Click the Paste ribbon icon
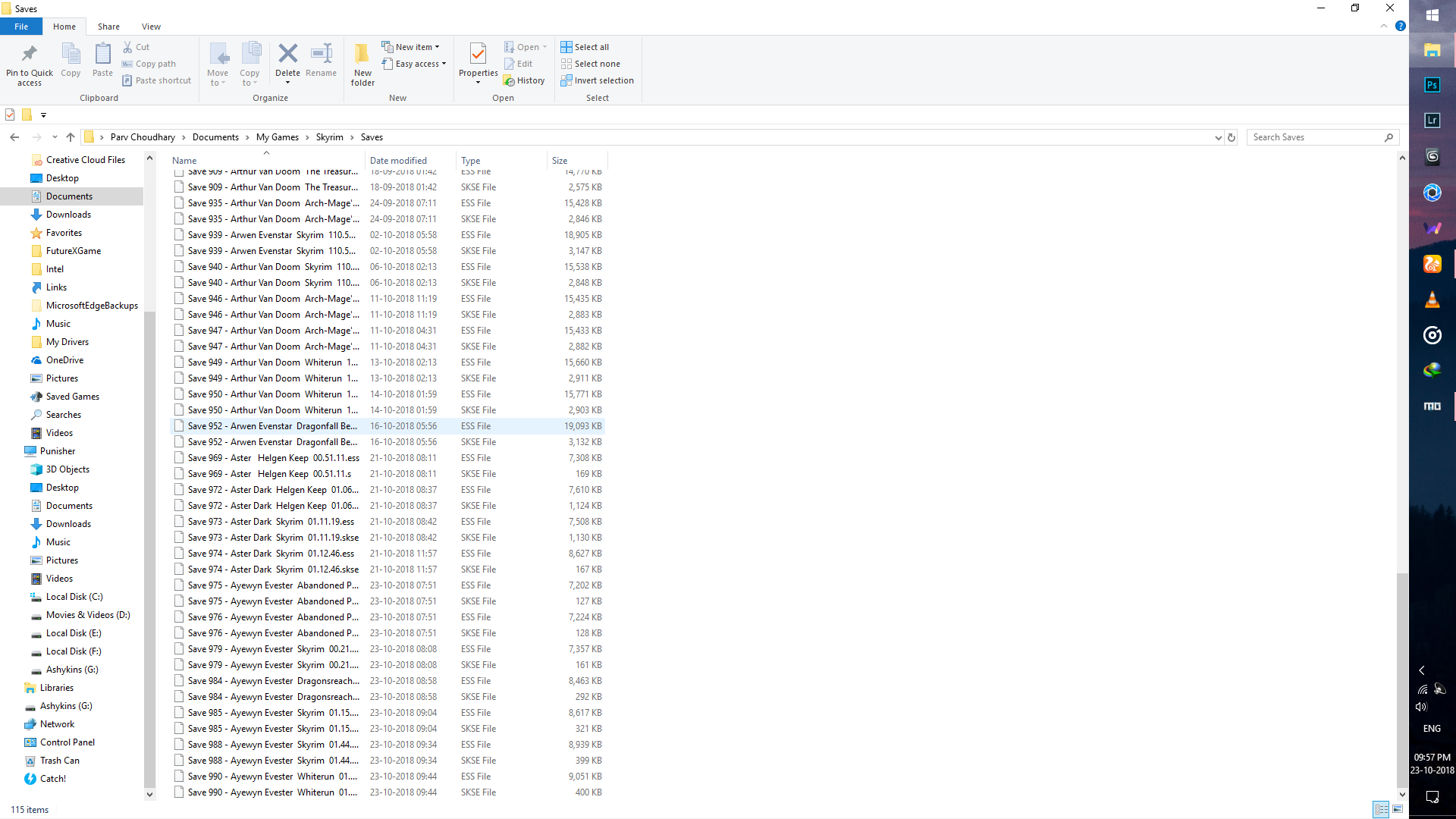The image size is (1456, 819). [x=102, y=55]
